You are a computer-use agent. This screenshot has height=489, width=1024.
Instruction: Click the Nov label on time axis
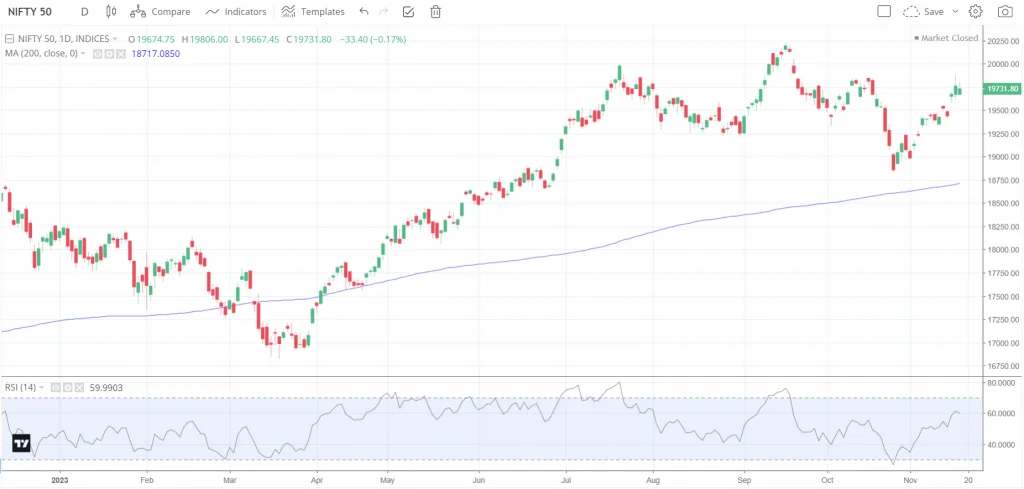coord(909,479)
